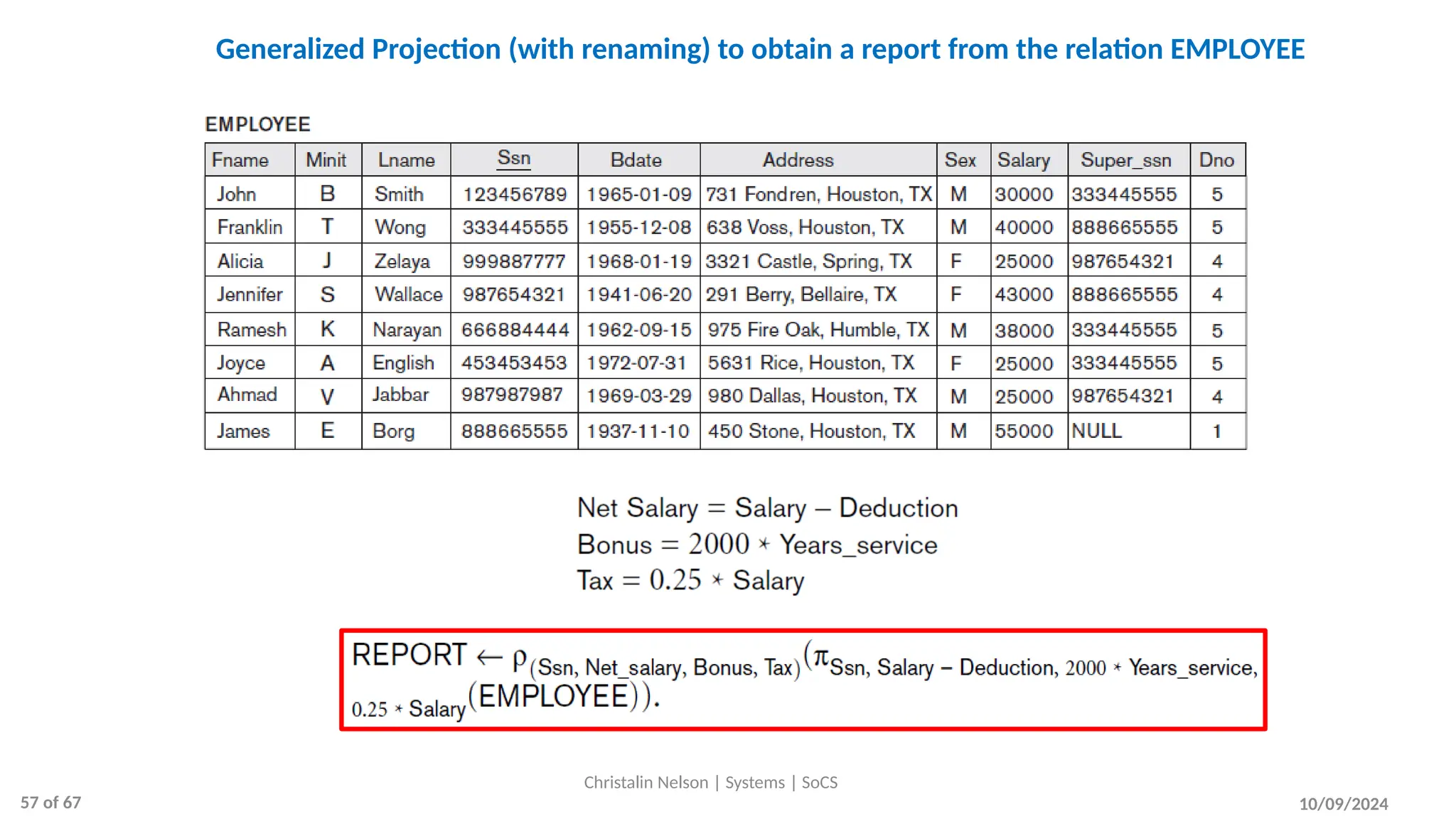Click salary value 43000
Viewport: 1456px width, 819px height.
pos(1024,294)
